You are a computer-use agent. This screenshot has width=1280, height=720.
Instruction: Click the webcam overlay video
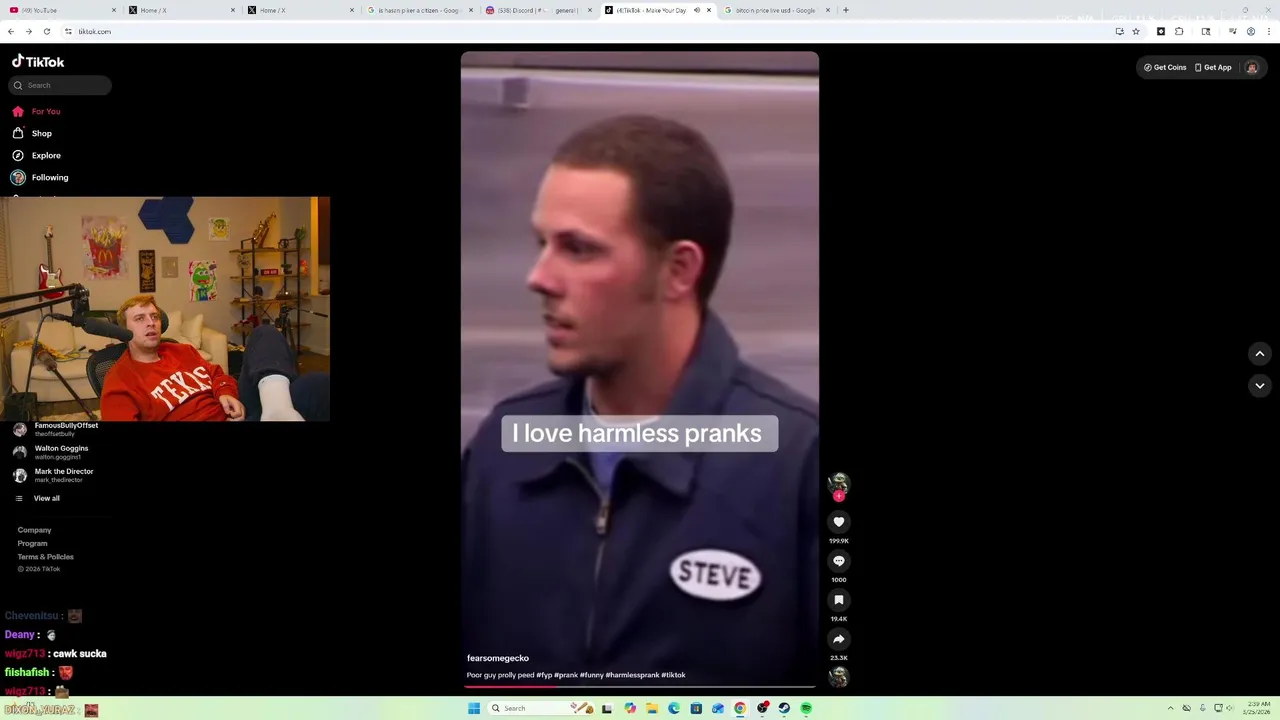click(x=165, y=308)
